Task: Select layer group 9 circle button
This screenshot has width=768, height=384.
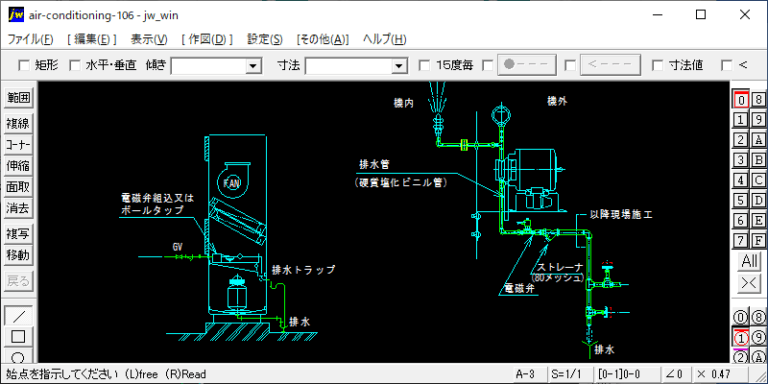Action: point(758,337)
